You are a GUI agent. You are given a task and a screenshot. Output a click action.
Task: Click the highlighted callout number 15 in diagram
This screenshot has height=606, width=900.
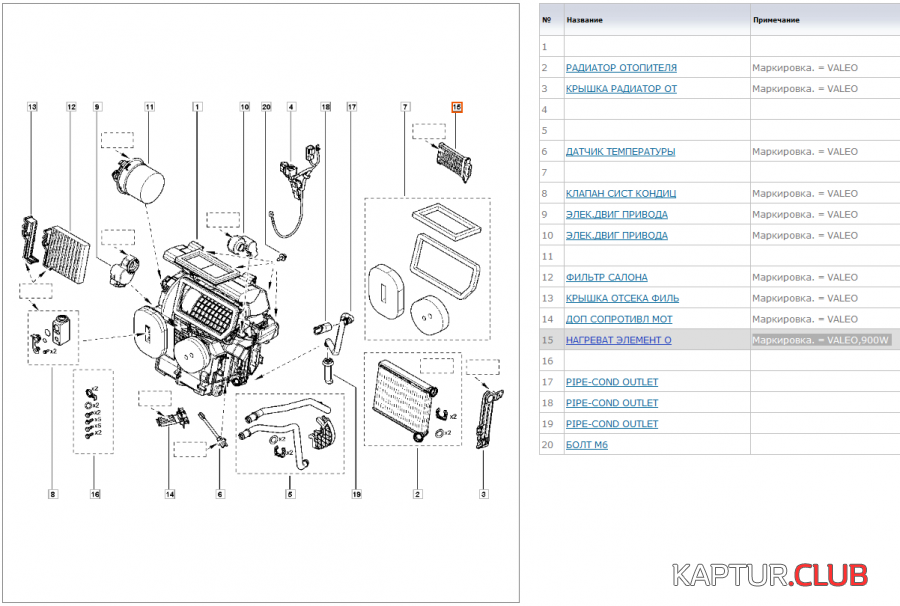(x=457, y=107)
